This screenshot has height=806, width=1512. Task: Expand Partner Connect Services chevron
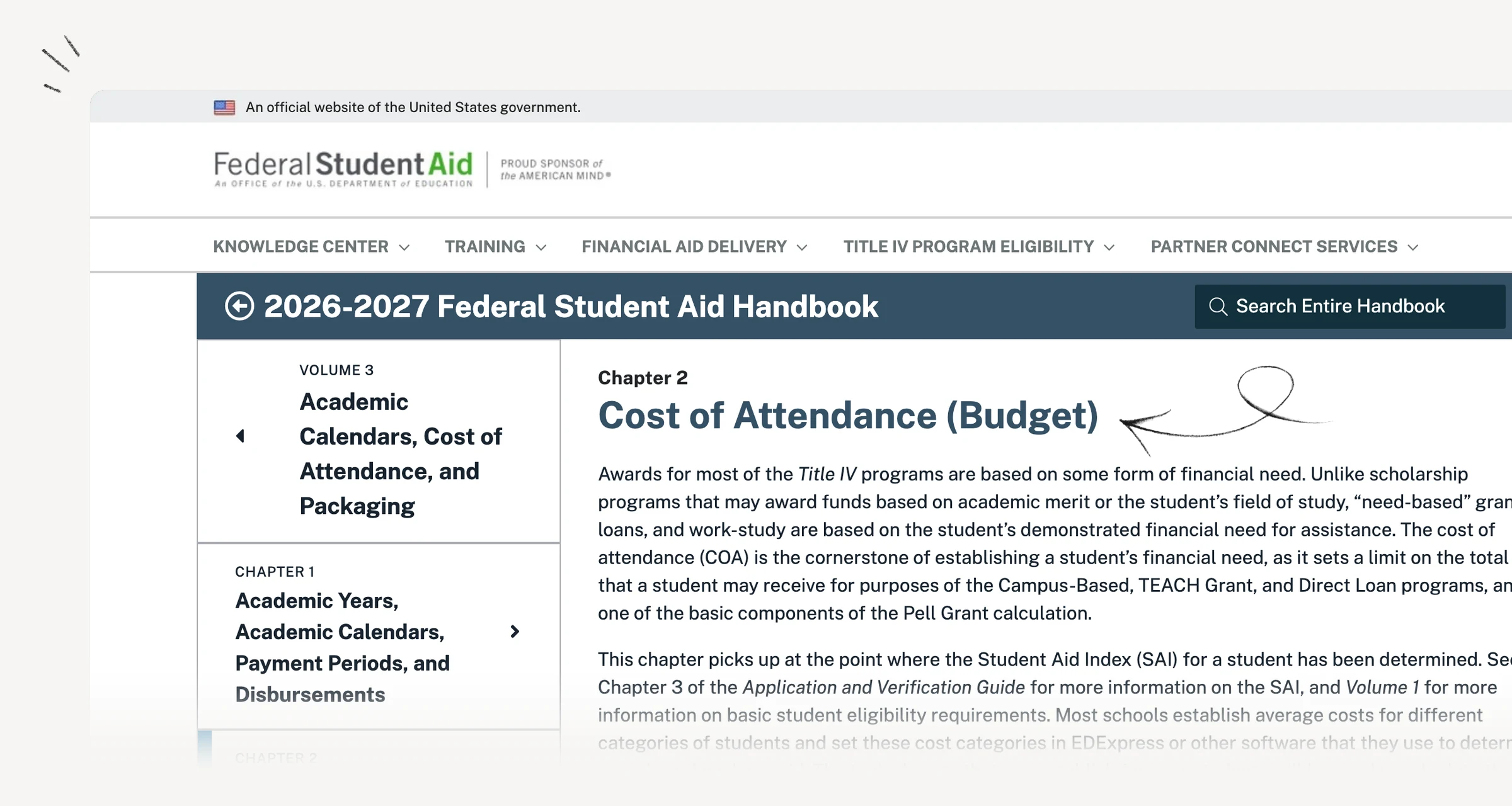1413,247
